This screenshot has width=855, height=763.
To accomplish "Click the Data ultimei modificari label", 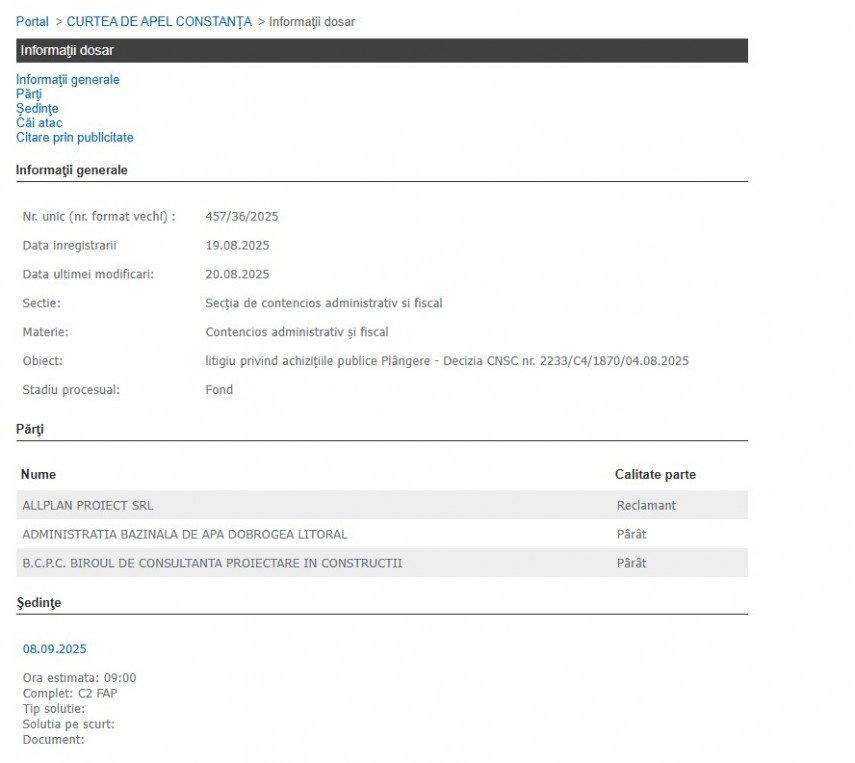I will [88, 274].
